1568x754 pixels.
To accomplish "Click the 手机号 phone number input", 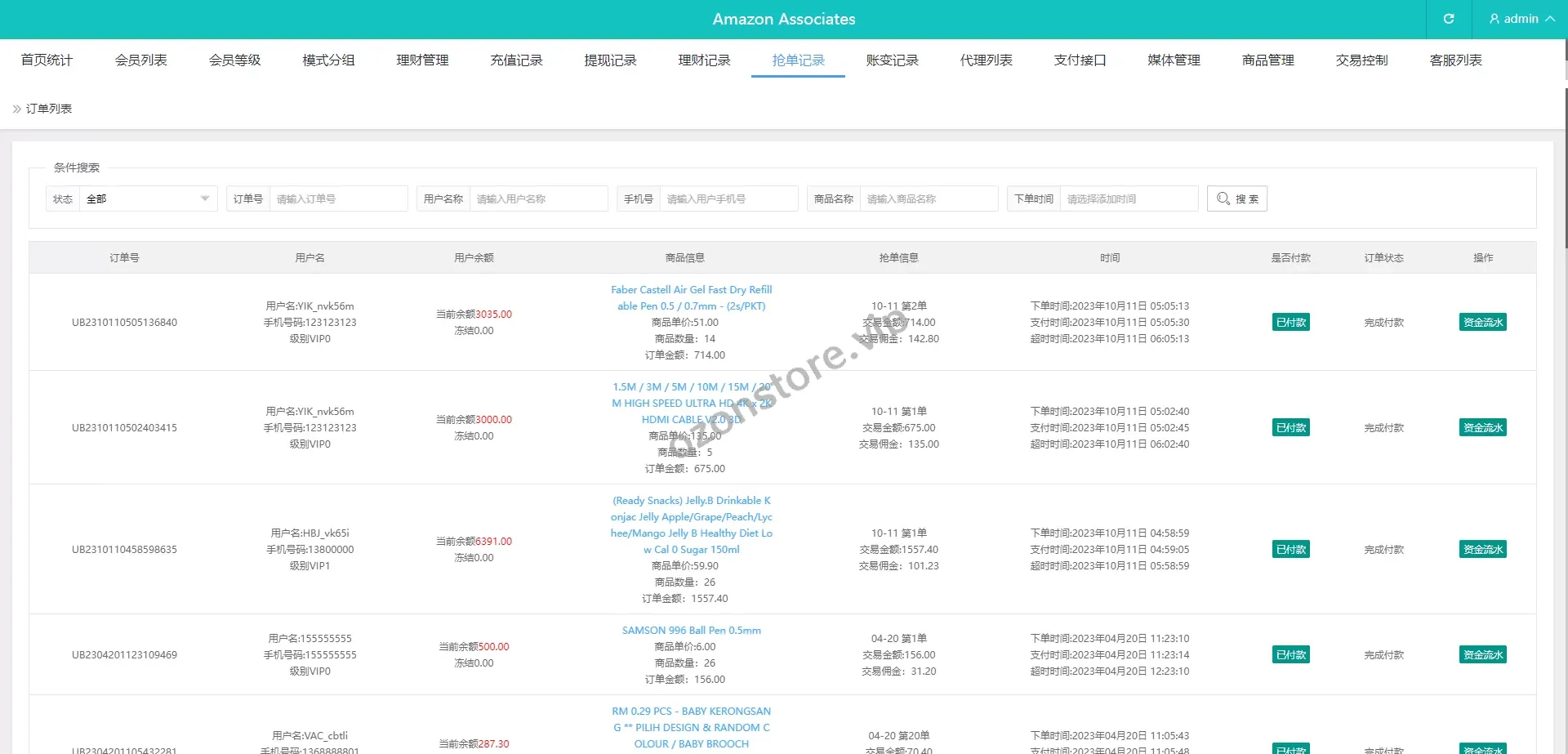I will click(728, 199).
